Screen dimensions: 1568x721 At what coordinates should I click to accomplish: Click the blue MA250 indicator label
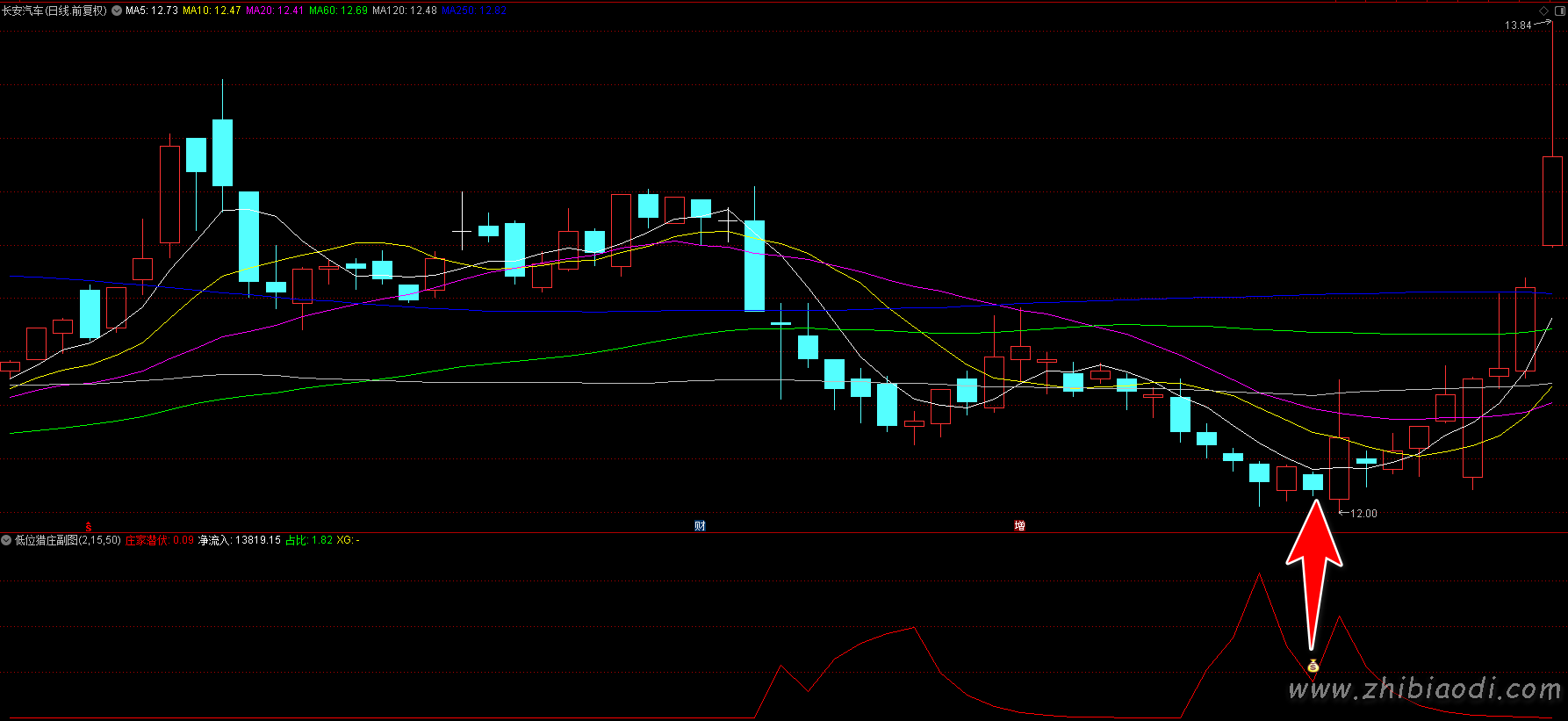click(473, 11)
